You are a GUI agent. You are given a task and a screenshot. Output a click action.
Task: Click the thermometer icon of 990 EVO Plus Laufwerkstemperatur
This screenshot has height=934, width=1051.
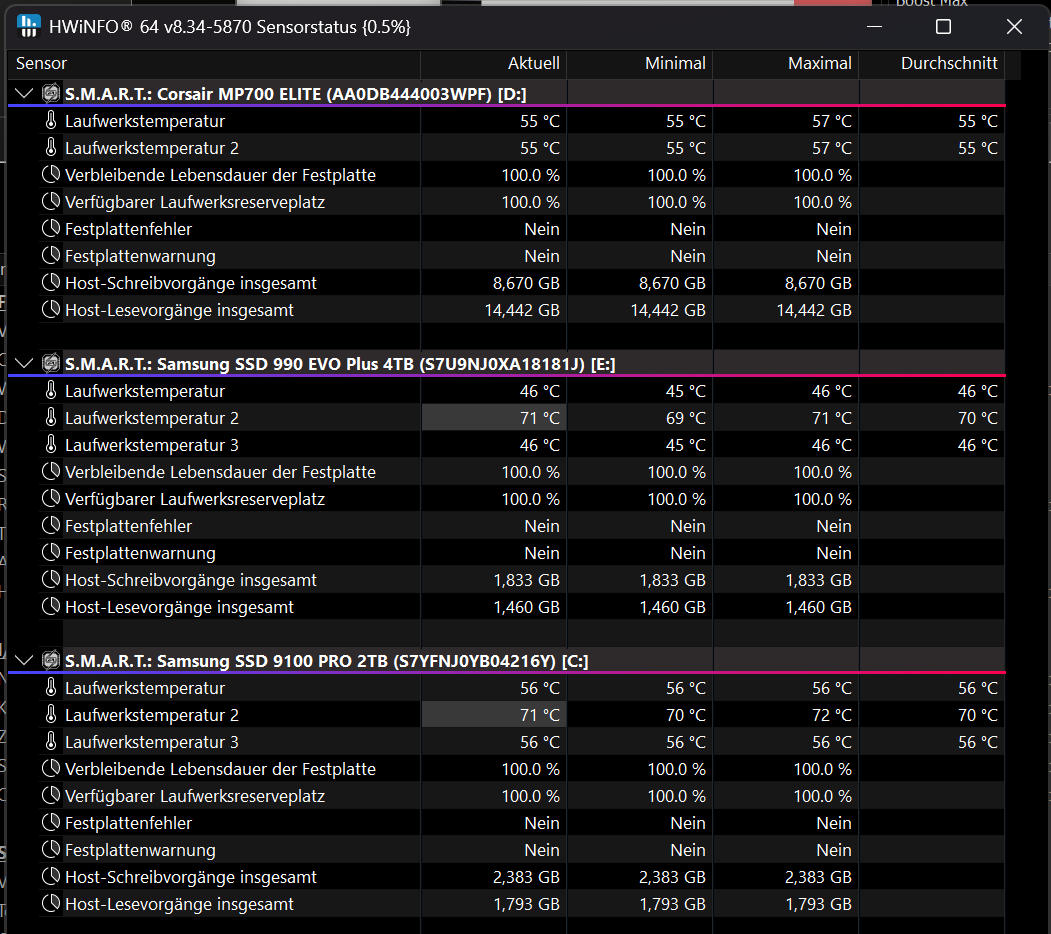pos(51,391)
